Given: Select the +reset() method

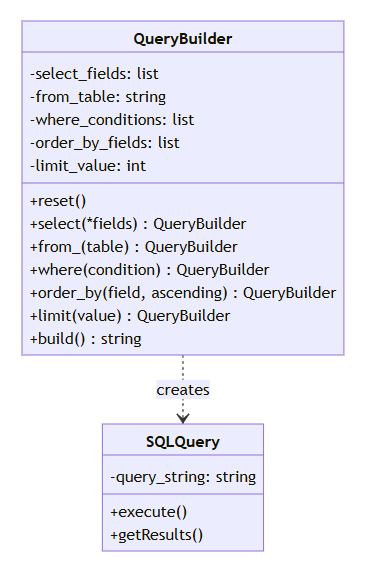Looking at the screenshot, I should coord(58,201).
